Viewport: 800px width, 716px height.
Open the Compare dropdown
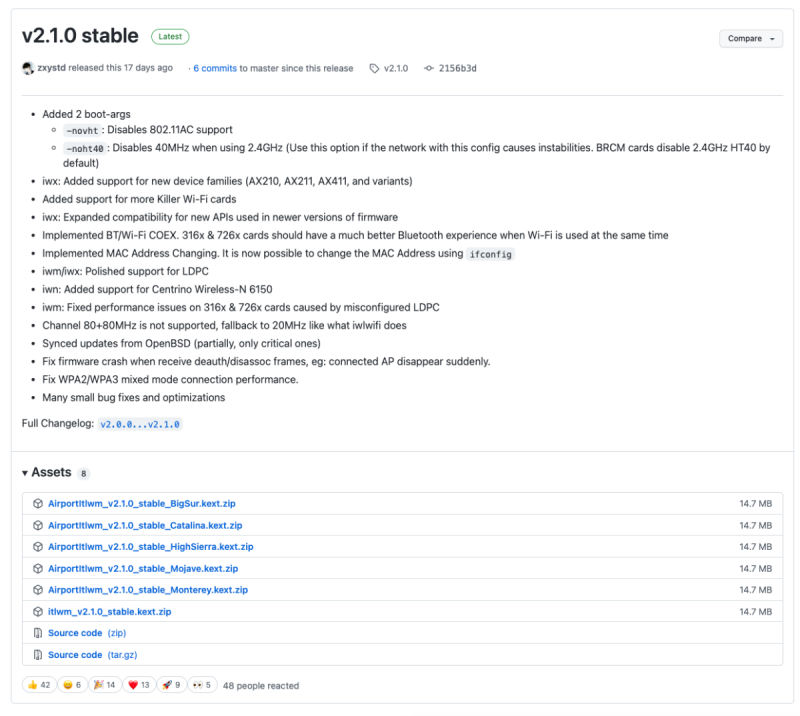(750, 39)
